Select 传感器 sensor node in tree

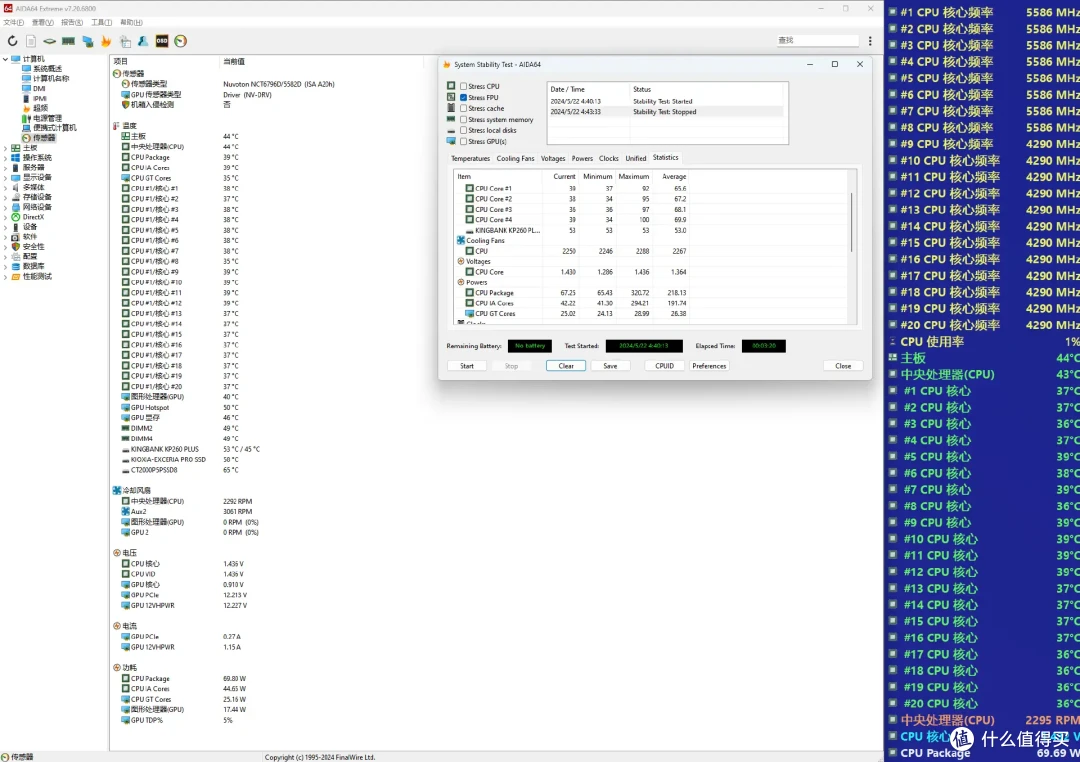[44, 138]
